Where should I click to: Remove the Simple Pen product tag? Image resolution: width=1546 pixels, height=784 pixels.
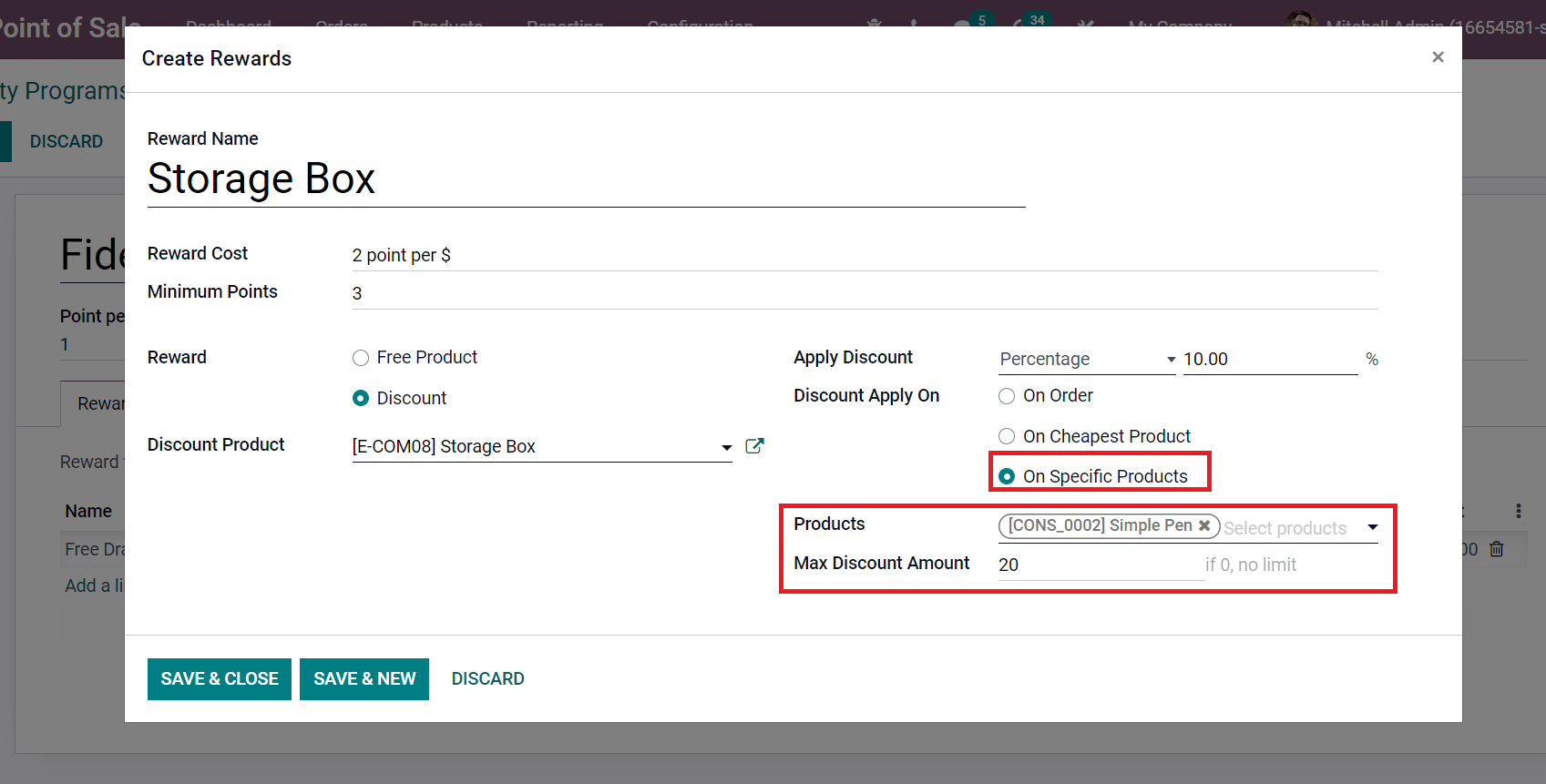[1204, 525]
